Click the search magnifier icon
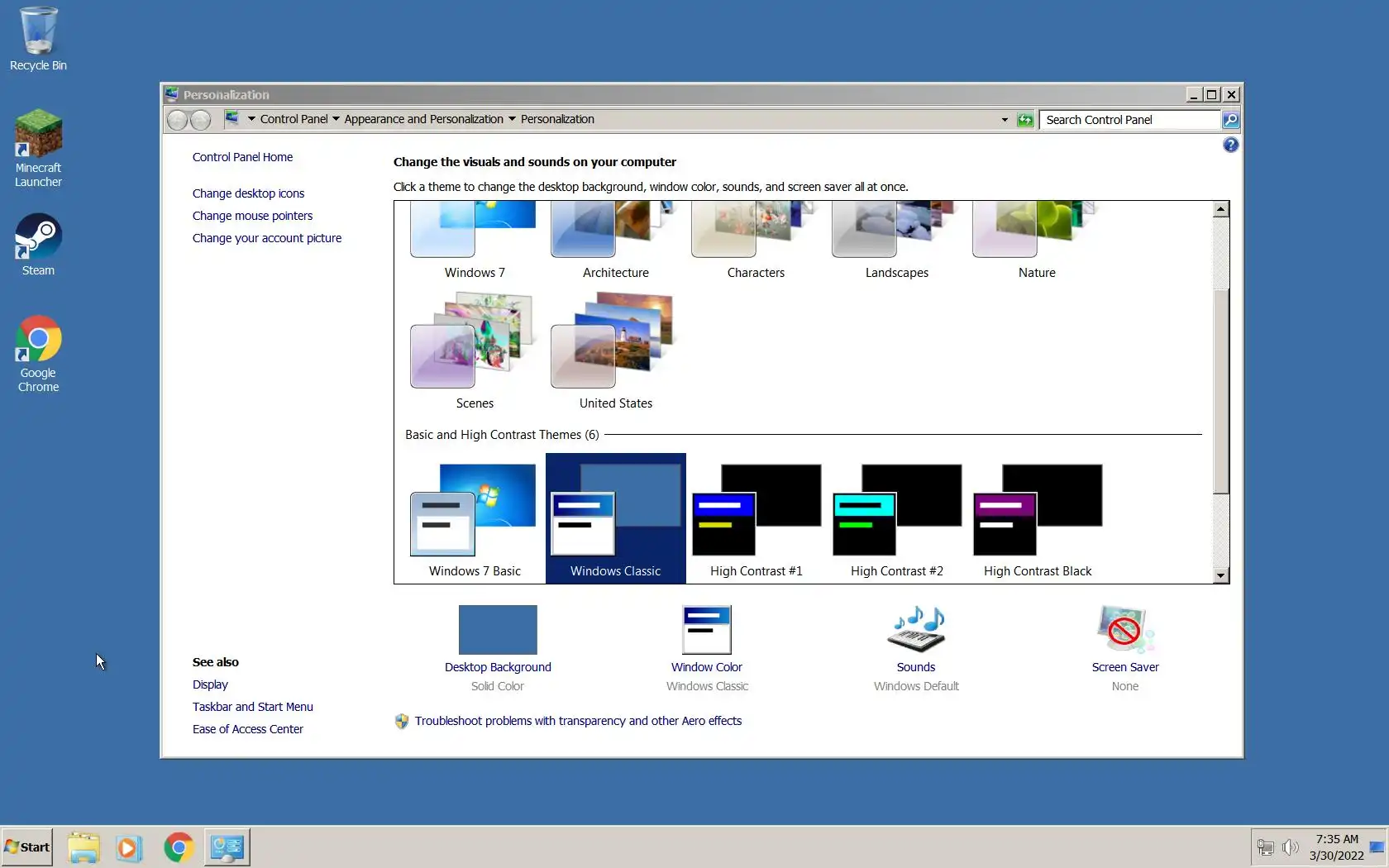 (1230, 120)
